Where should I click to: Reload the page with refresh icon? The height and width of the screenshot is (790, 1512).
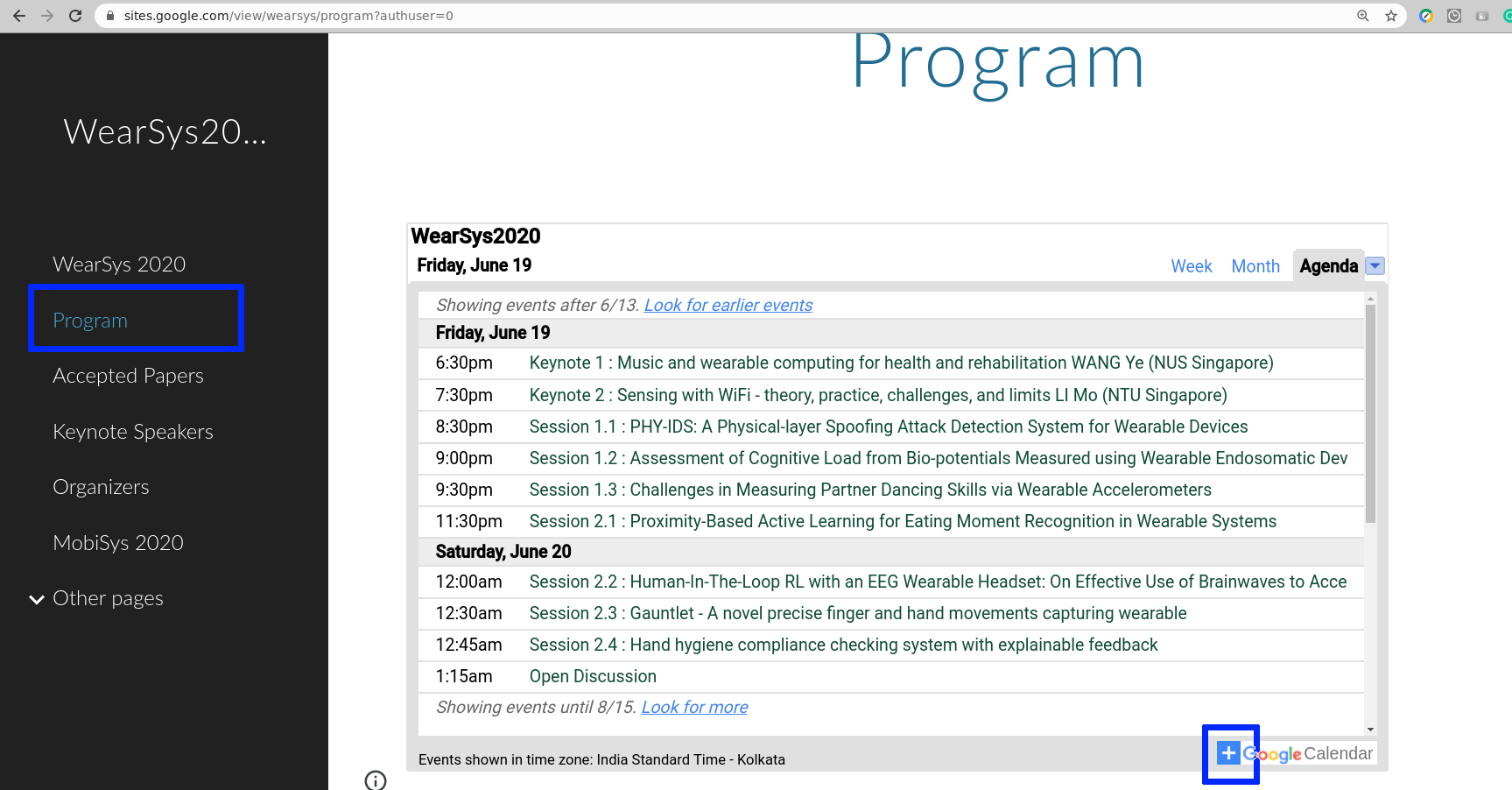click(x=75, y=16)
